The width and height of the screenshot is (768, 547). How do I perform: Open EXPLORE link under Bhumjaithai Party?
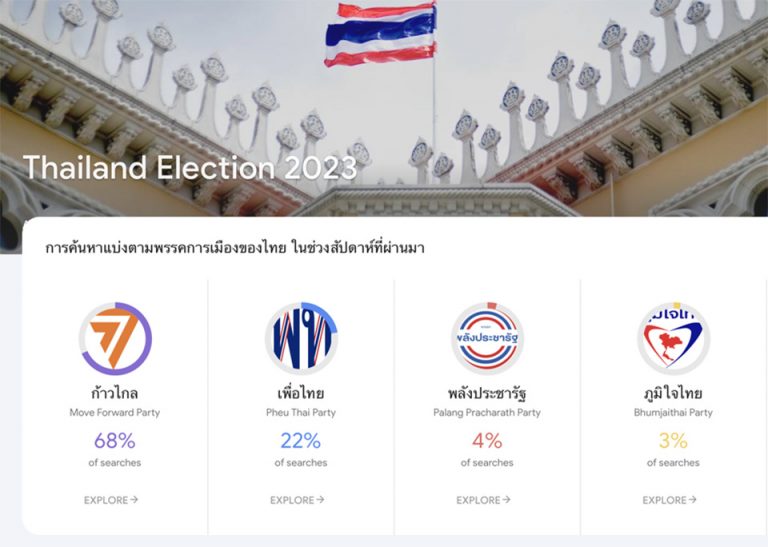coord(669,500)
